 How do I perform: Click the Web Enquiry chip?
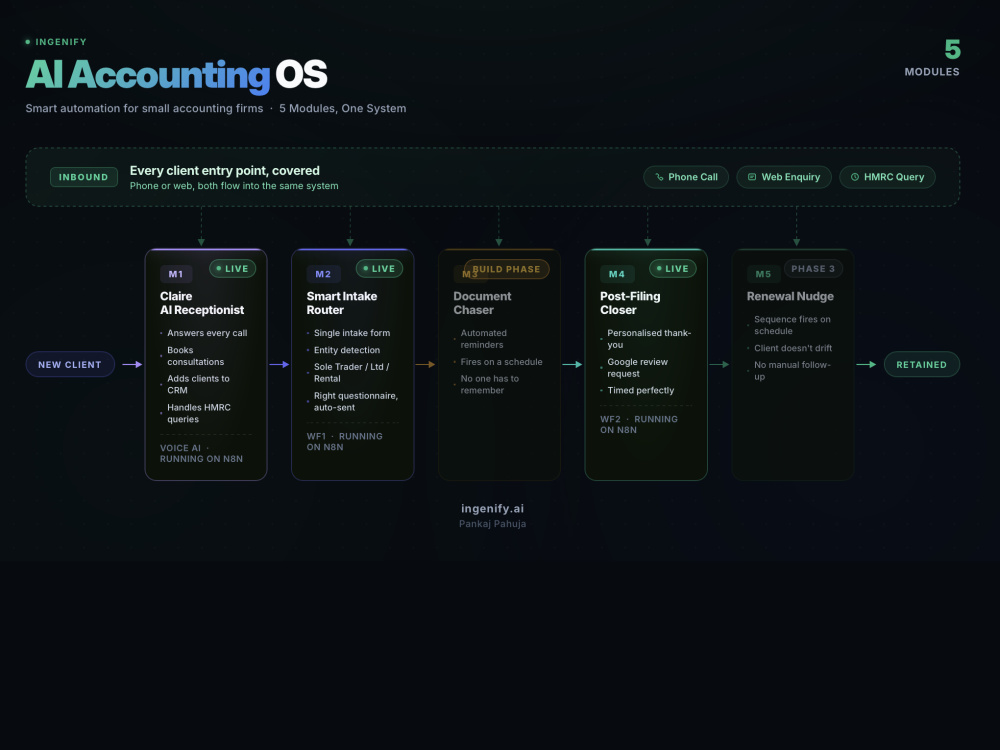click(784, 177)
